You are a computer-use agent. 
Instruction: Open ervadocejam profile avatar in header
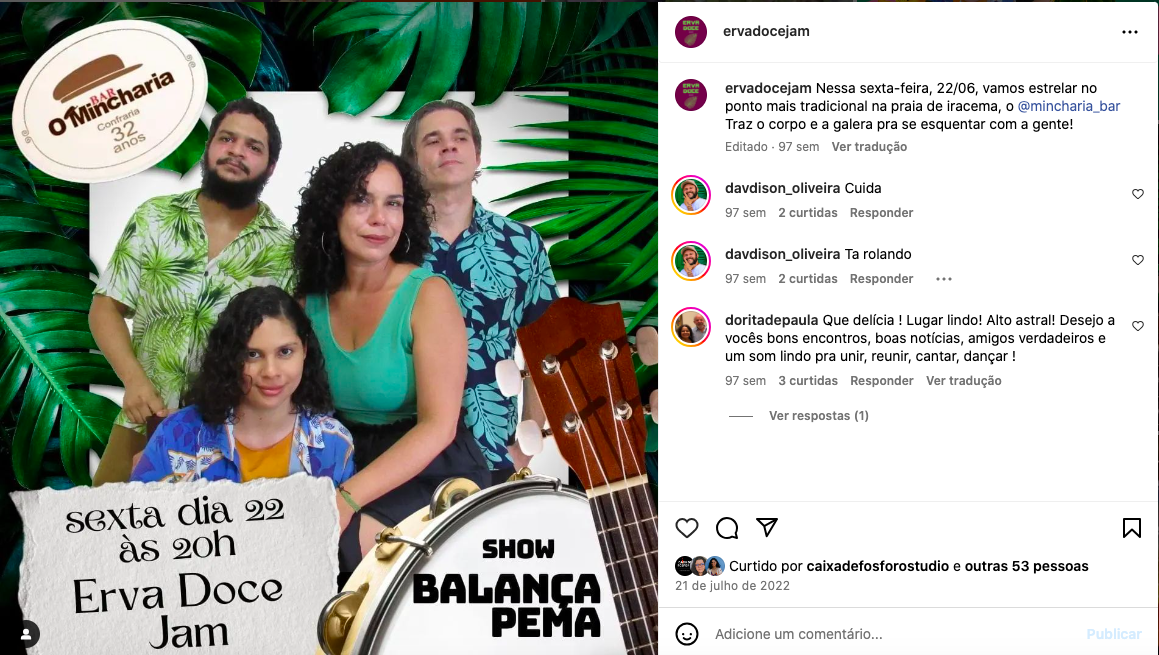[691, 32]
